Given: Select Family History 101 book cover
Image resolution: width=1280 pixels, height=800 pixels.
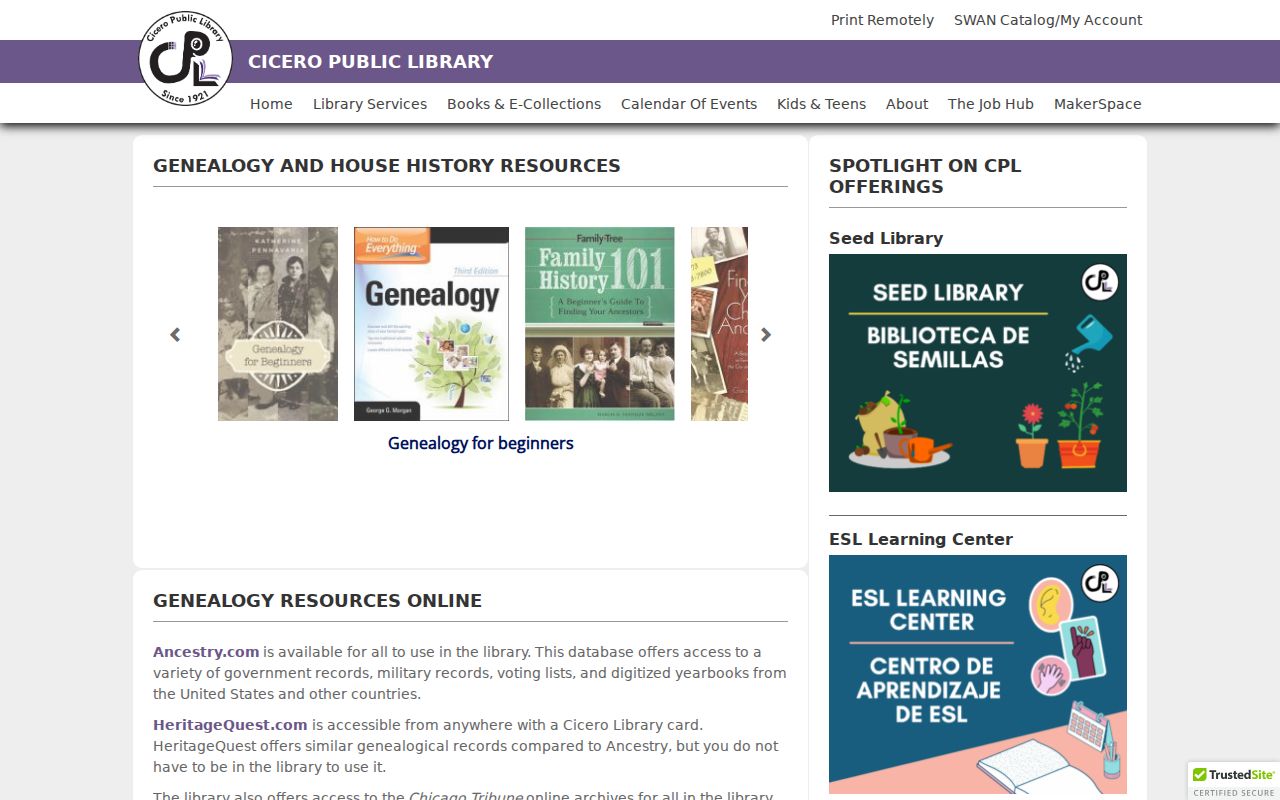Looking at the screenshot, I should click(x=600, y=324).
